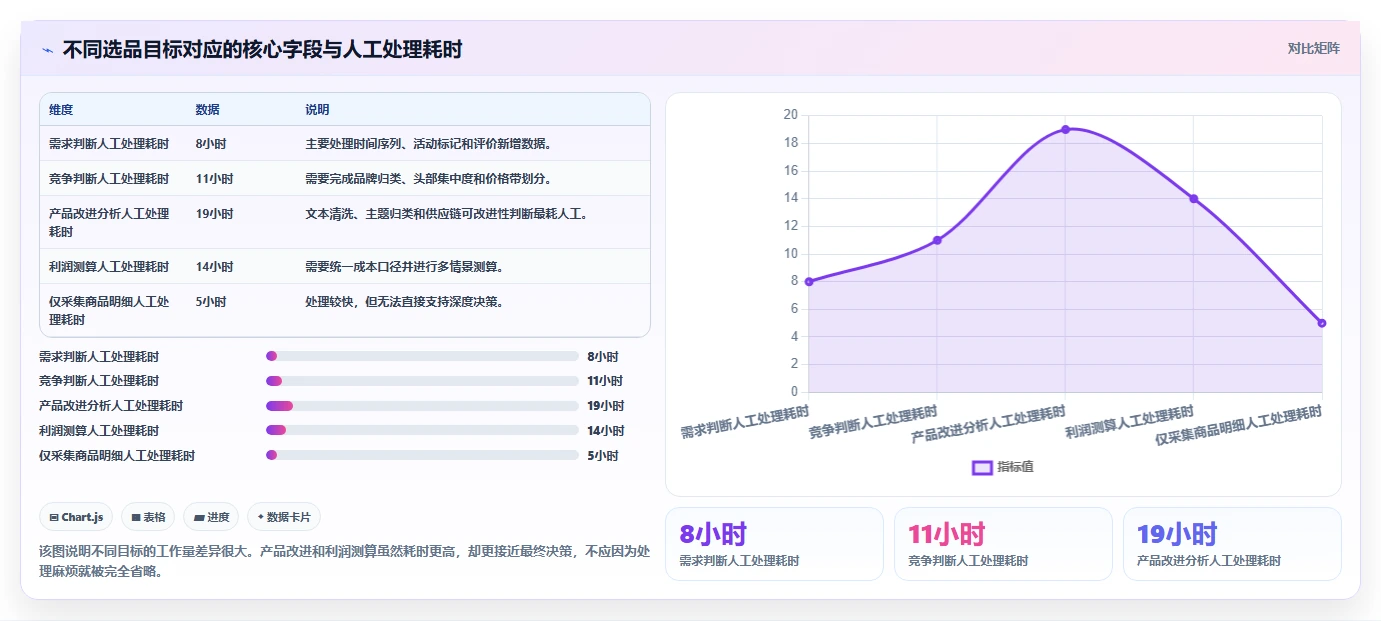
Task: Click the pink 11小时 summary card
Action: click(1003, 543)
